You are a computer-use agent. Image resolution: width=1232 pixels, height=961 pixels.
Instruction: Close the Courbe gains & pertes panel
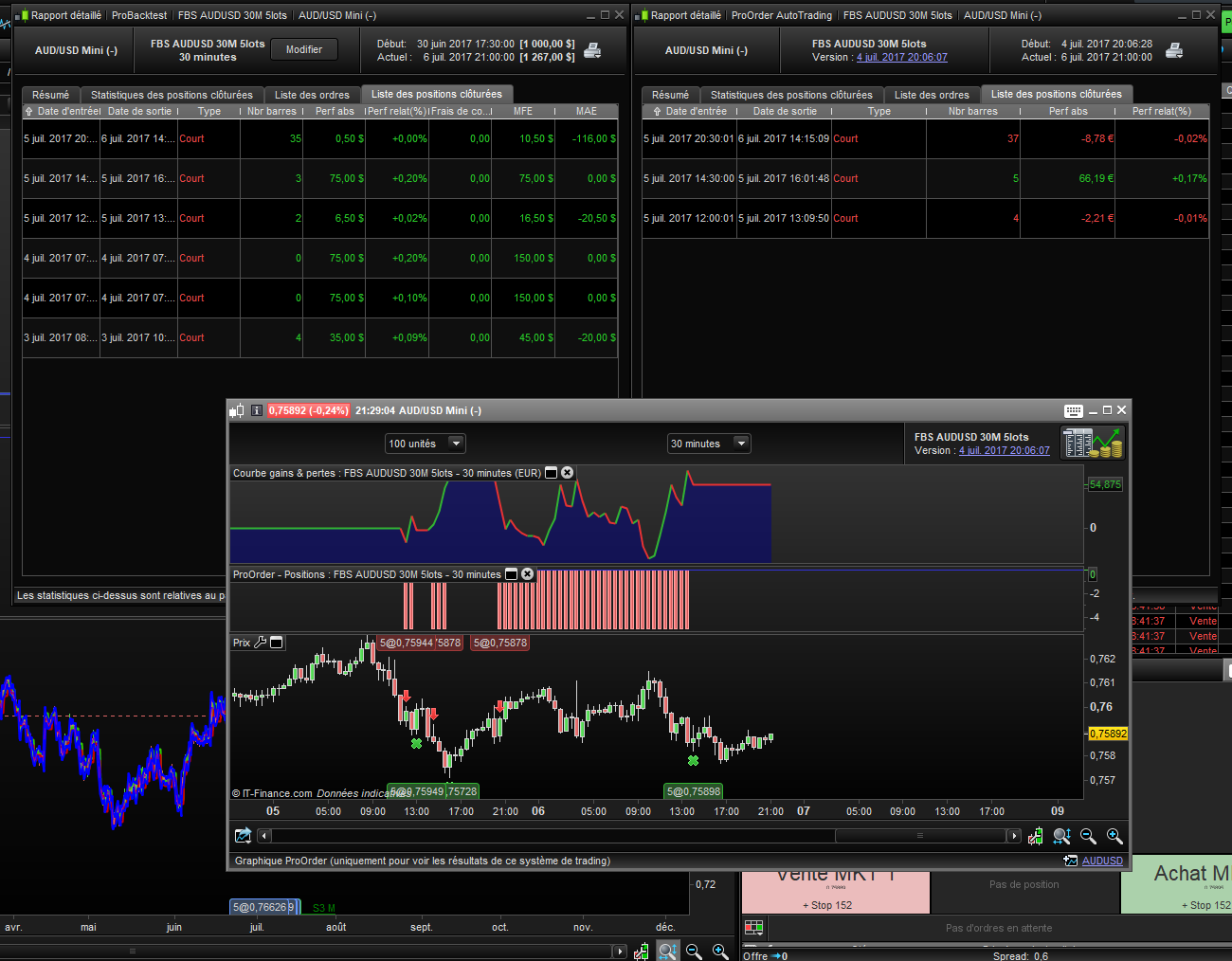point(568,473)
